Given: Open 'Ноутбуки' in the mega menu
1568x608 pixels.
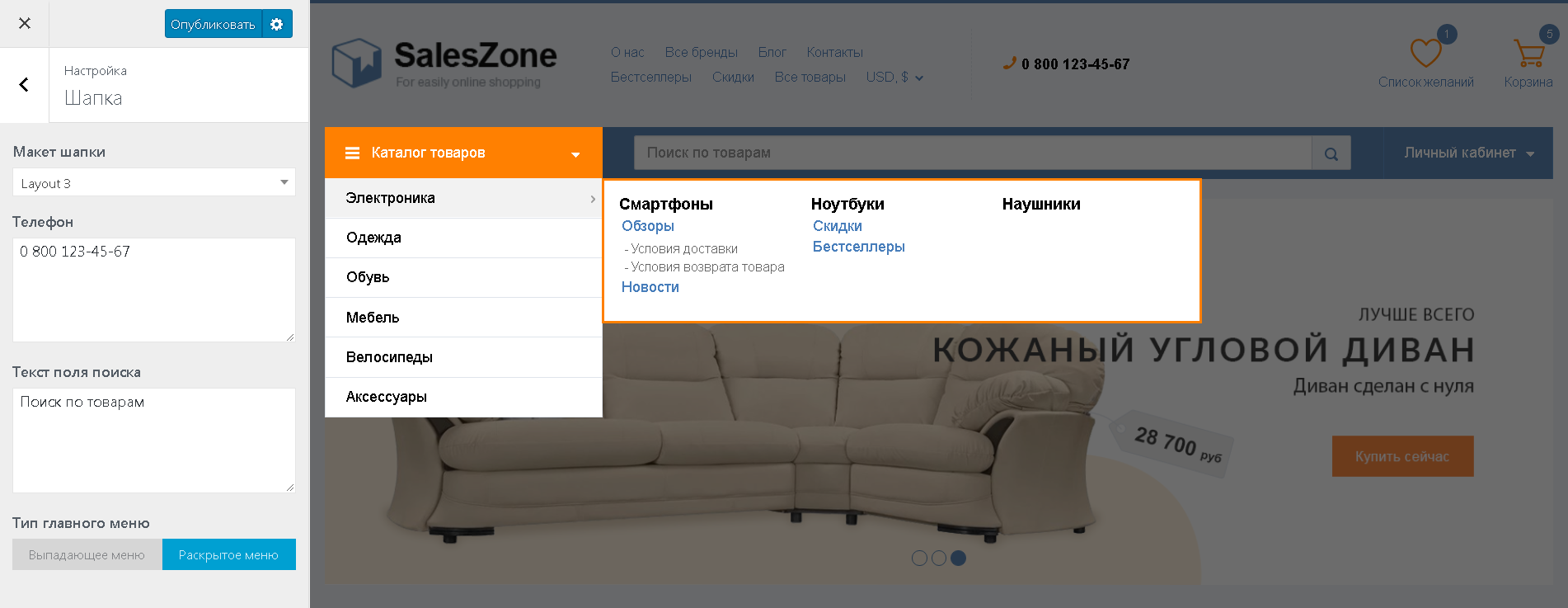Looking at the screenshot, I should pyautogui.click(x=847, y=204).
